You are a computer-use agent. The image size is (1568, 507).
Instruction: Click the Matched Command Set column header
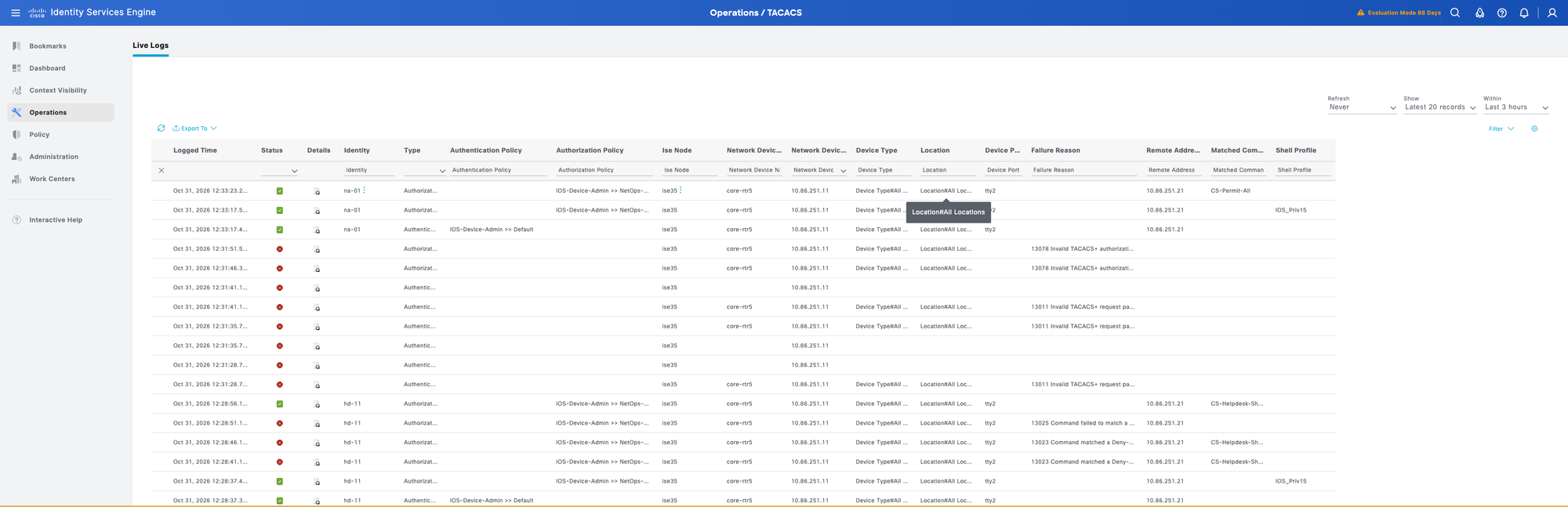tap(1237, 150)
